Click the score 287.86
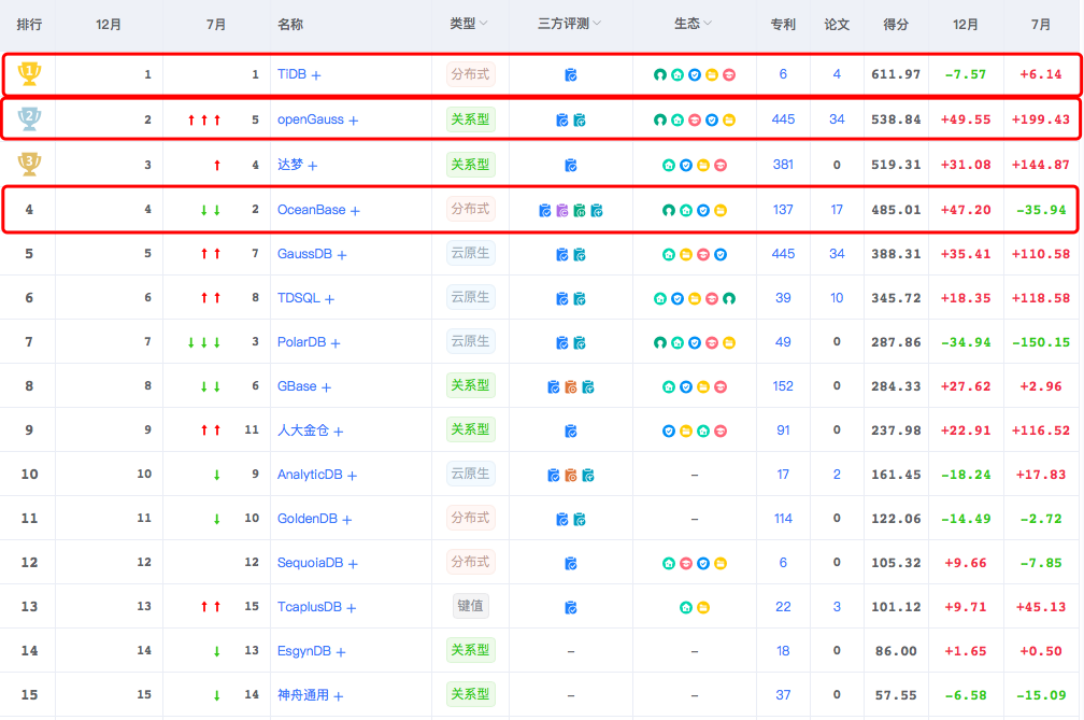This screenshot has width=1084, height=720. 896,342
